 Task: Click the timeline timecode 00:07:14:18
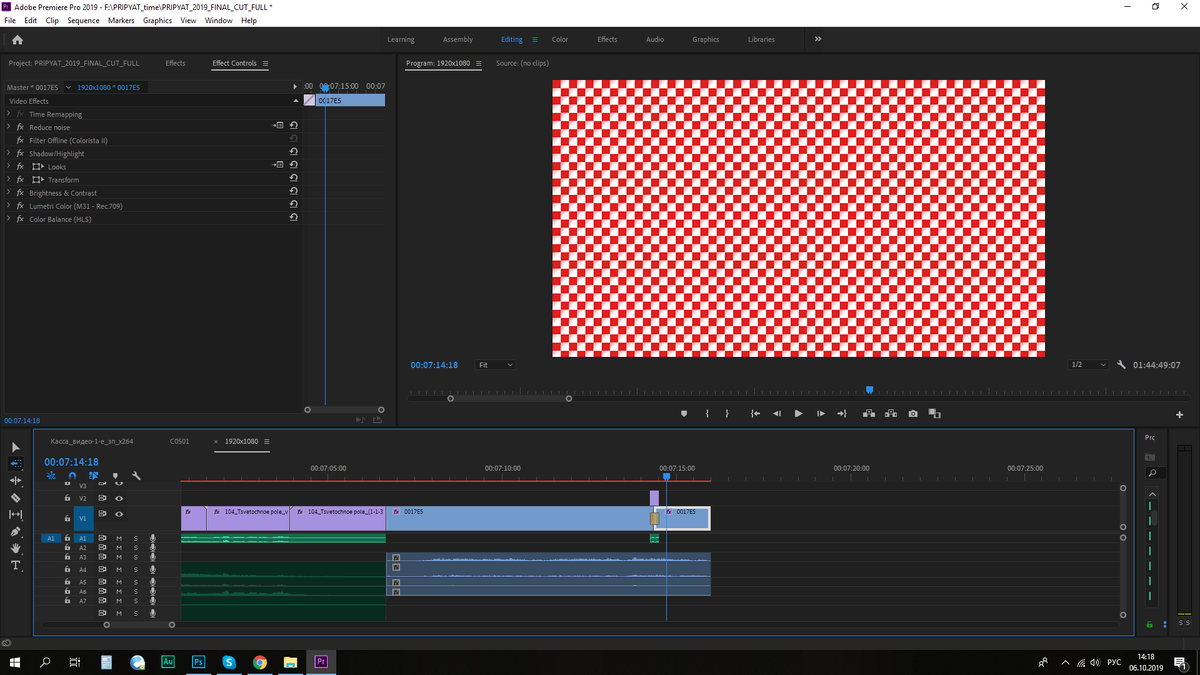click(x=71, y=462)
